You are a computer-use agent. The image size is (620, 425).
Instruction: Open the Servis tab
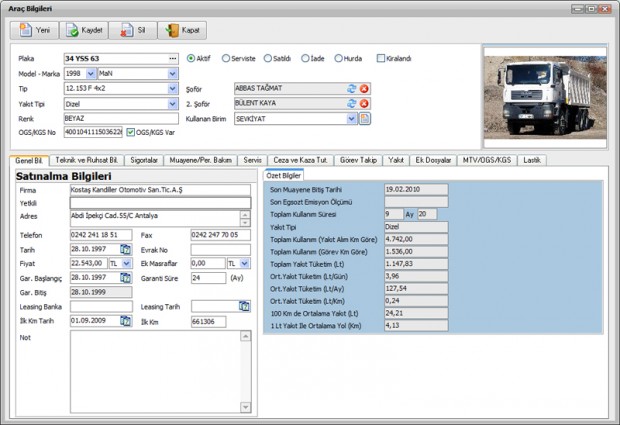click(x=252, y=160)
